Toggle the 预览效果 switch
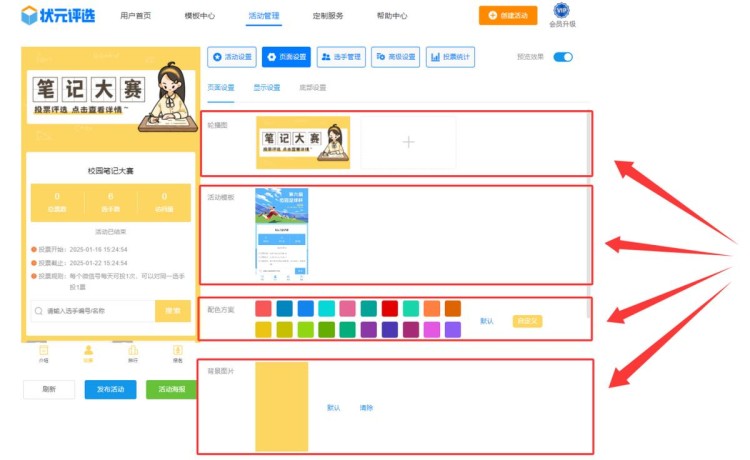 tap(563, 57)
